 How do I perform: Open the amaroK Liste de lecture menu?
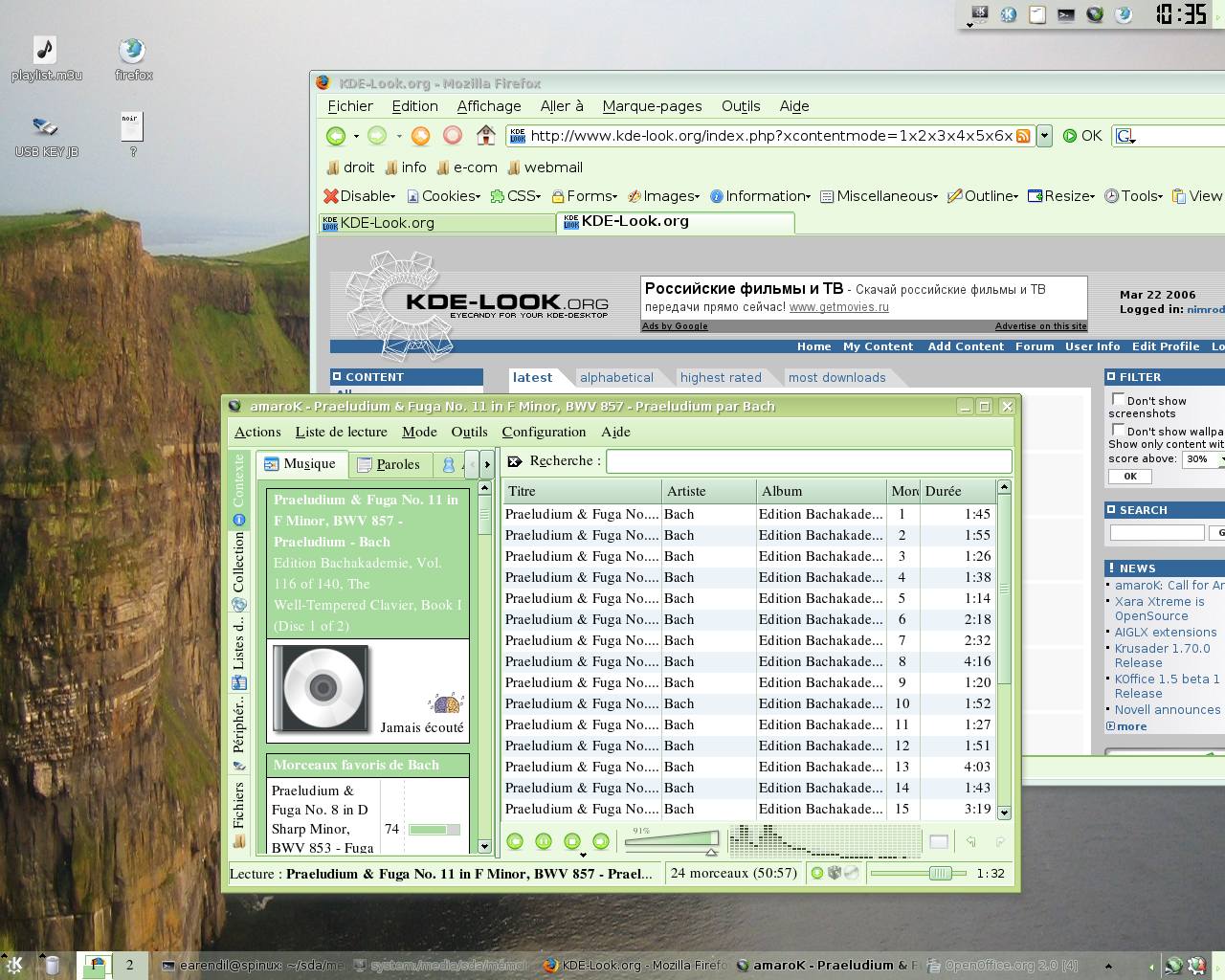[341, 432]
